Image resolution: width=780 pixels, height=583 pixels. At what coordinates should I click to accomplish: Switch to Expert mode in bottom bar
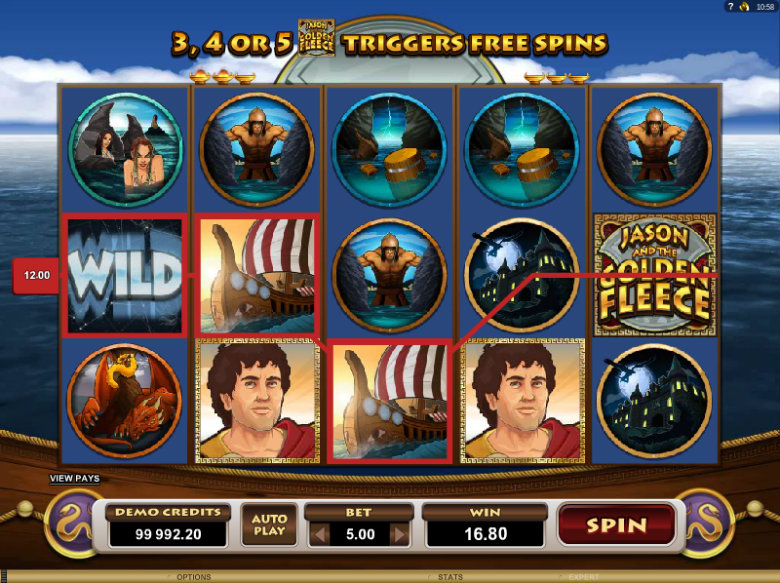pos(584,577)
